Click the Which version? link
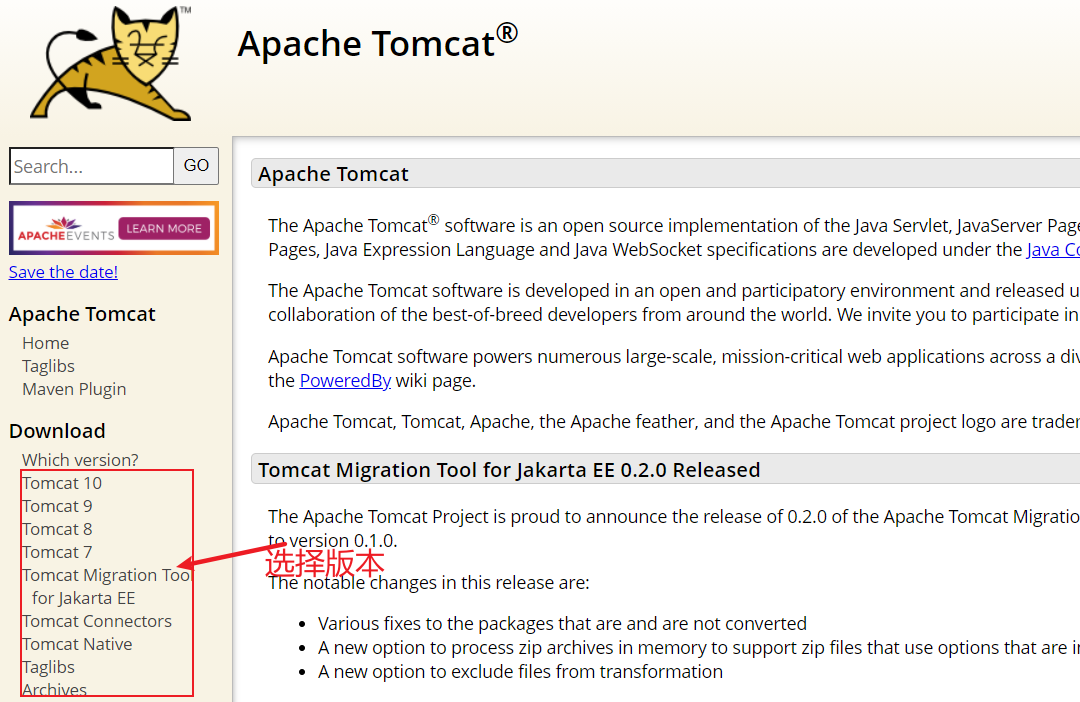 (80, 460)
